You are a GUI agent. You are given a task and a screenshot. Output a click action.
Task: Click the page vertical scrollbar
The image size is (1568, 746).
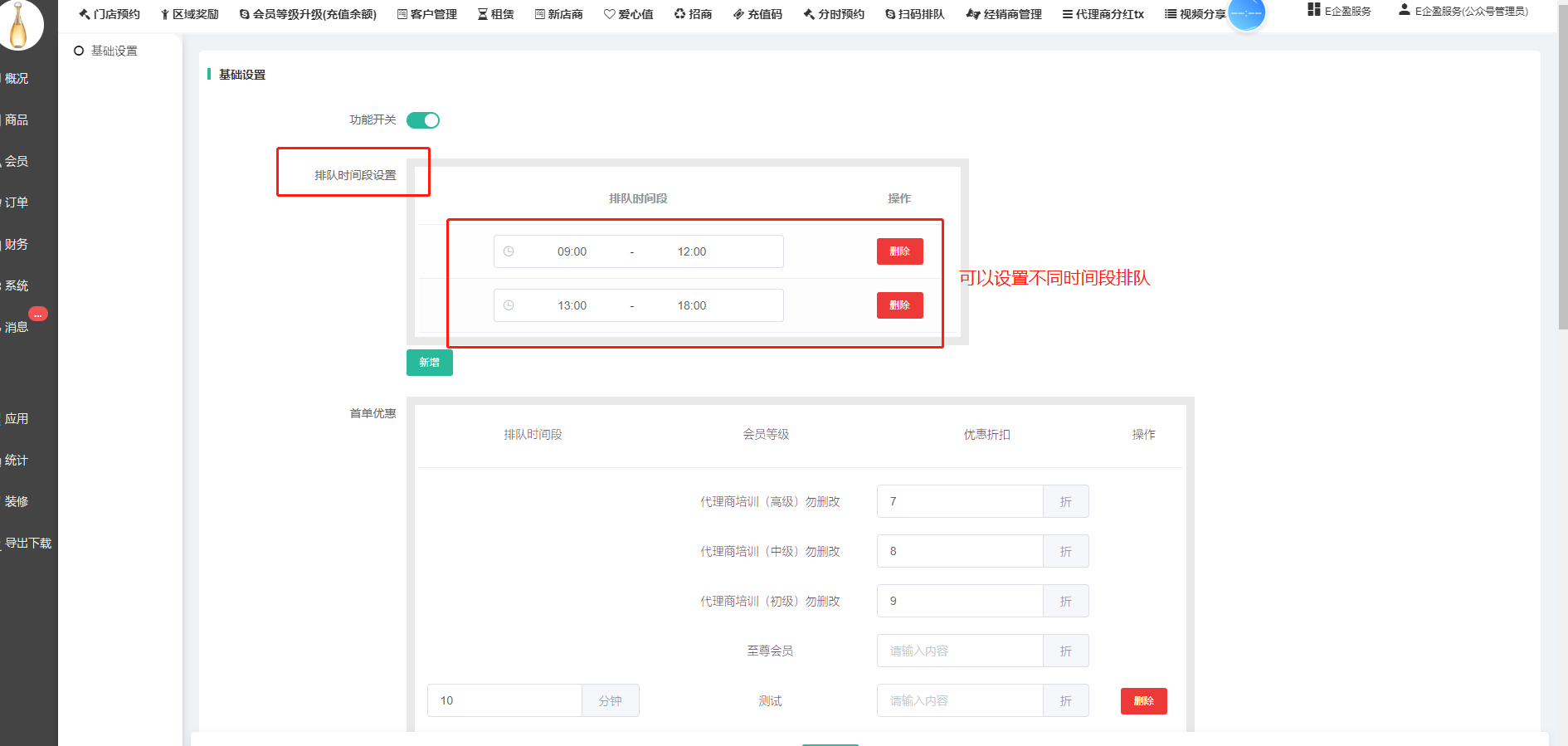click(x=1562, y=166)
